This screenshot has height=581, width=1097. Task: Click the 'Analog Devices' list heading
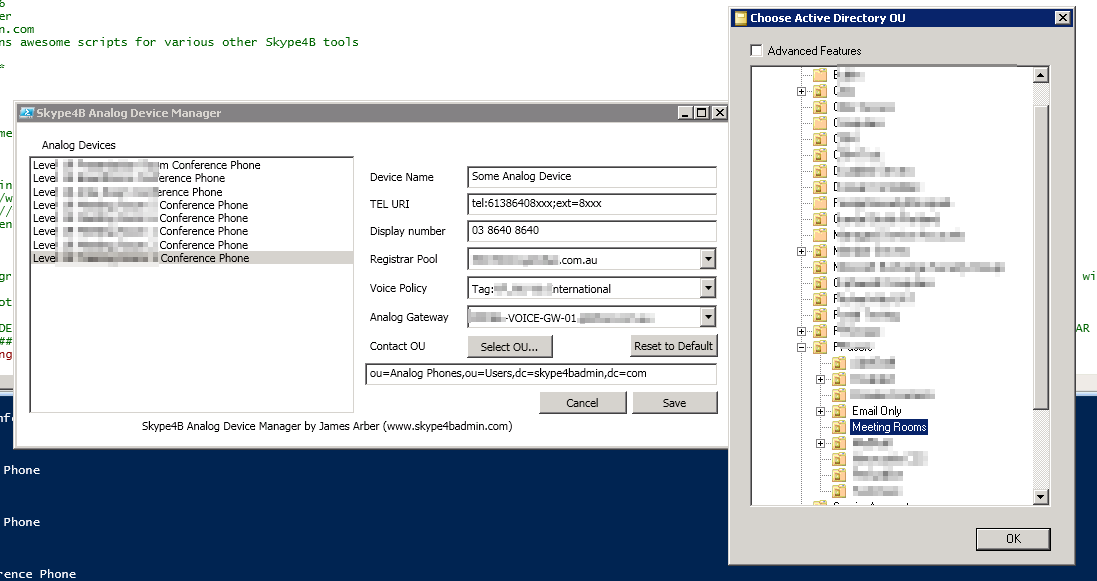[78, 145]
